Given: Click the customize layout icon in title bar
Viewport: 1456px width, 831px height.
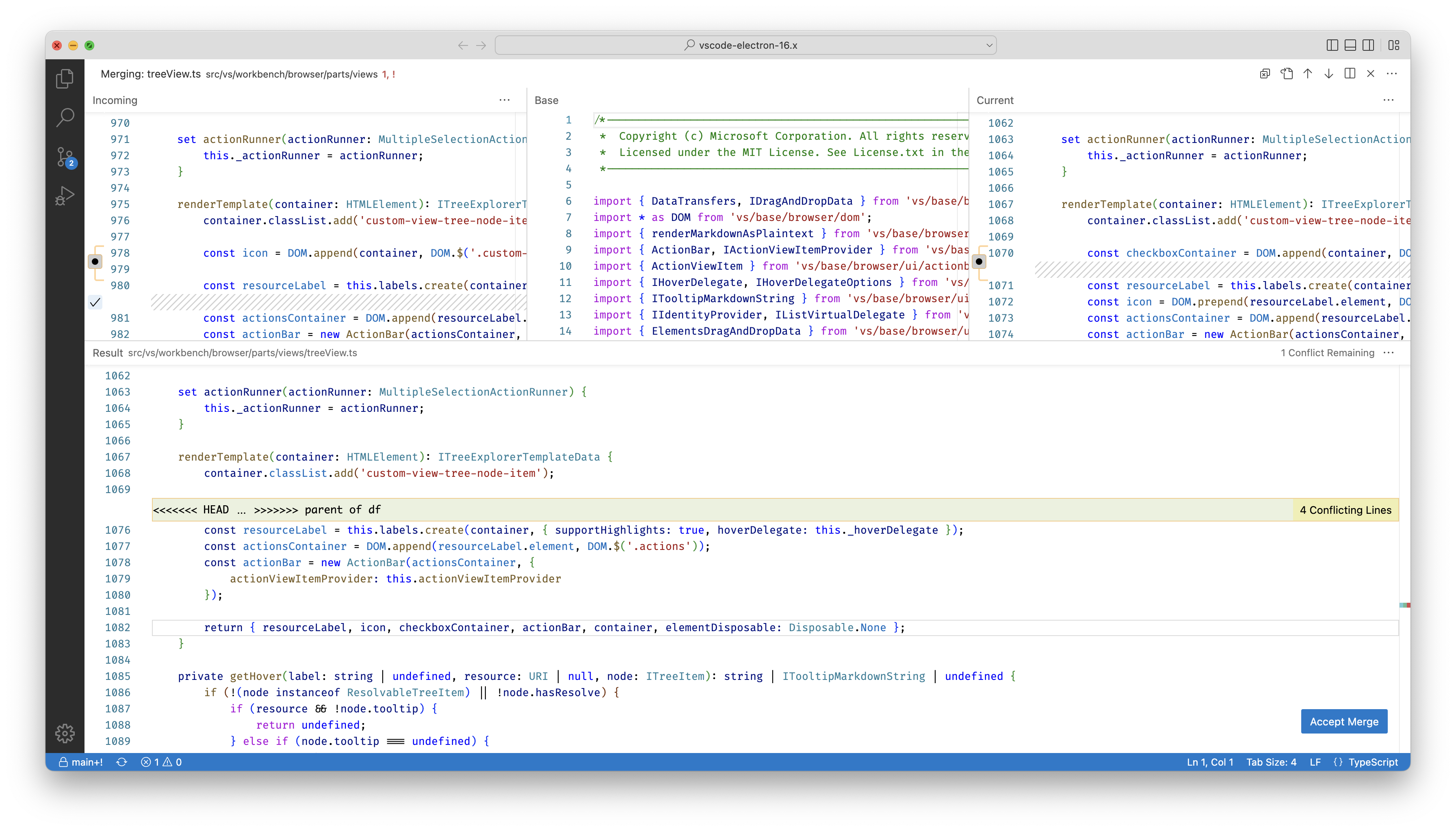Looking at the screenshot, I should click(1394, 45).
